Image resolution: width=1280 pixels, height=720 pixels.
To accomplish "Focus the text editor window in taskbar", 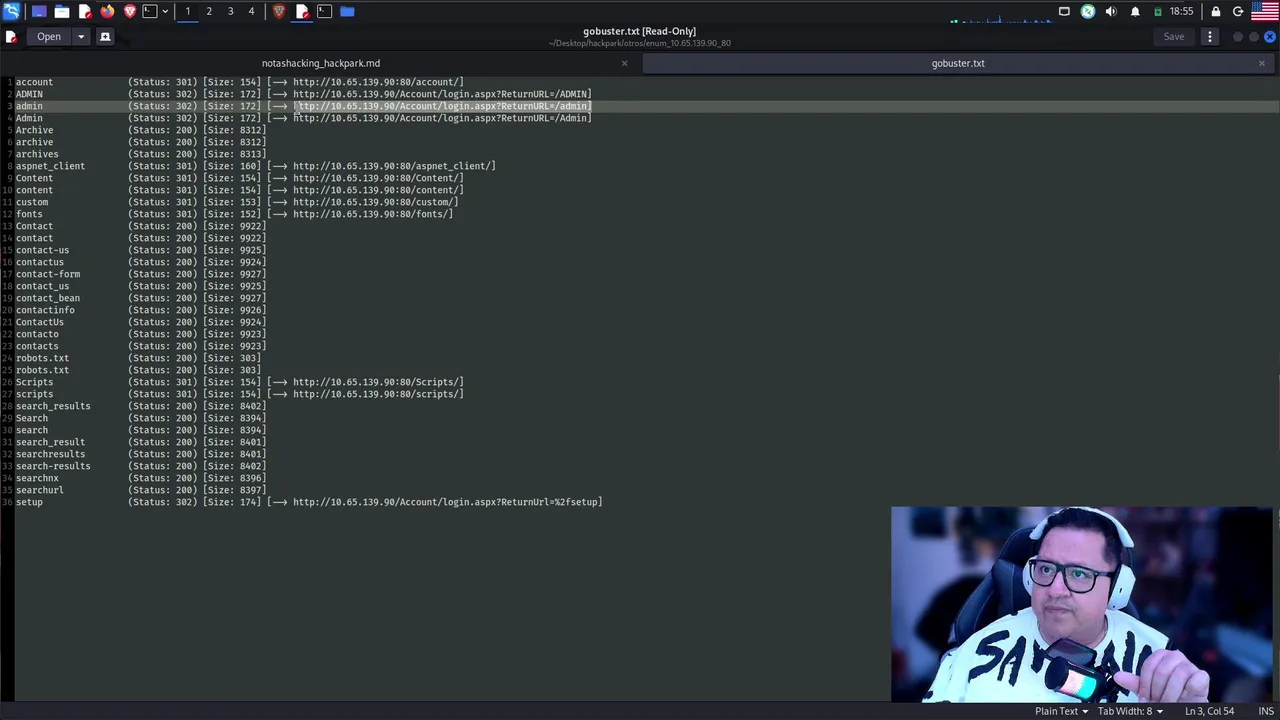I will point(302,11).
